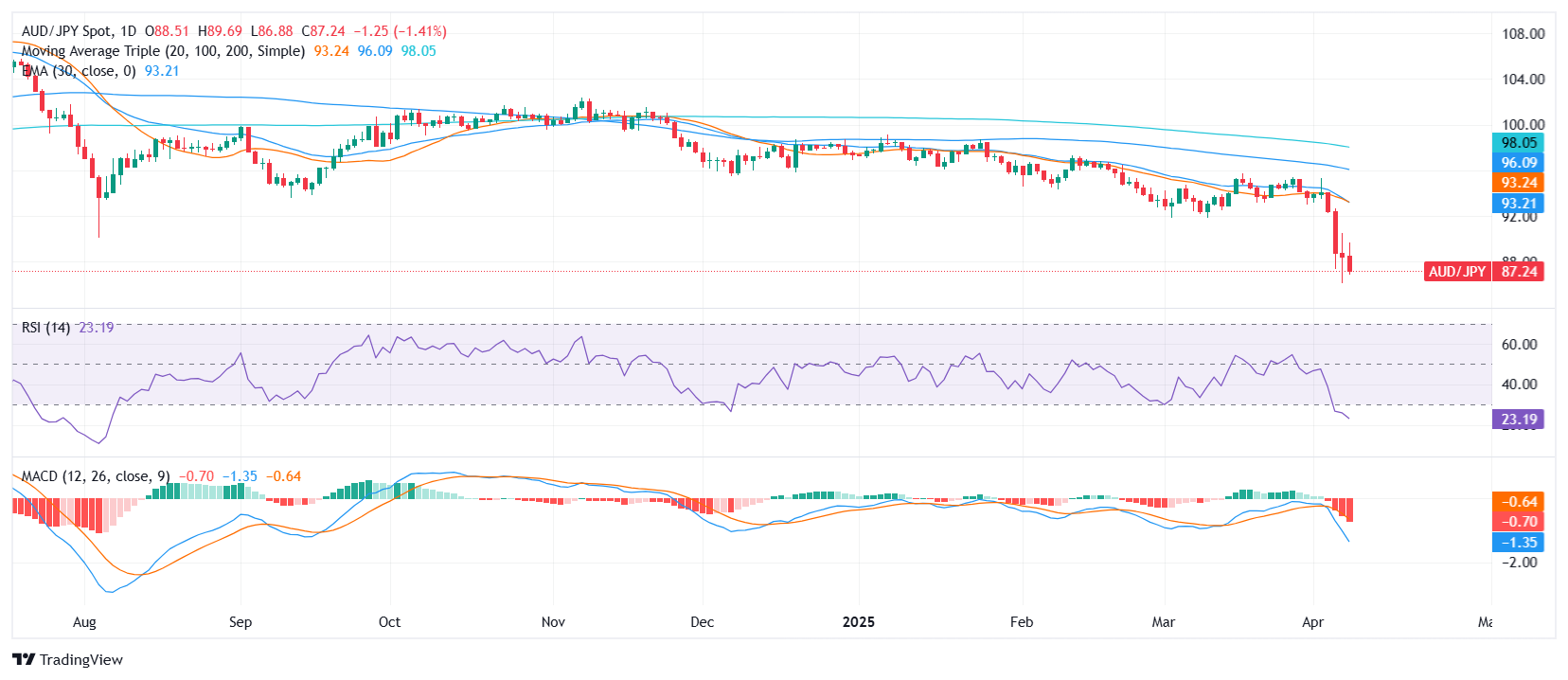
Task: Click the Apr label on time axis
Action: 1312,622
